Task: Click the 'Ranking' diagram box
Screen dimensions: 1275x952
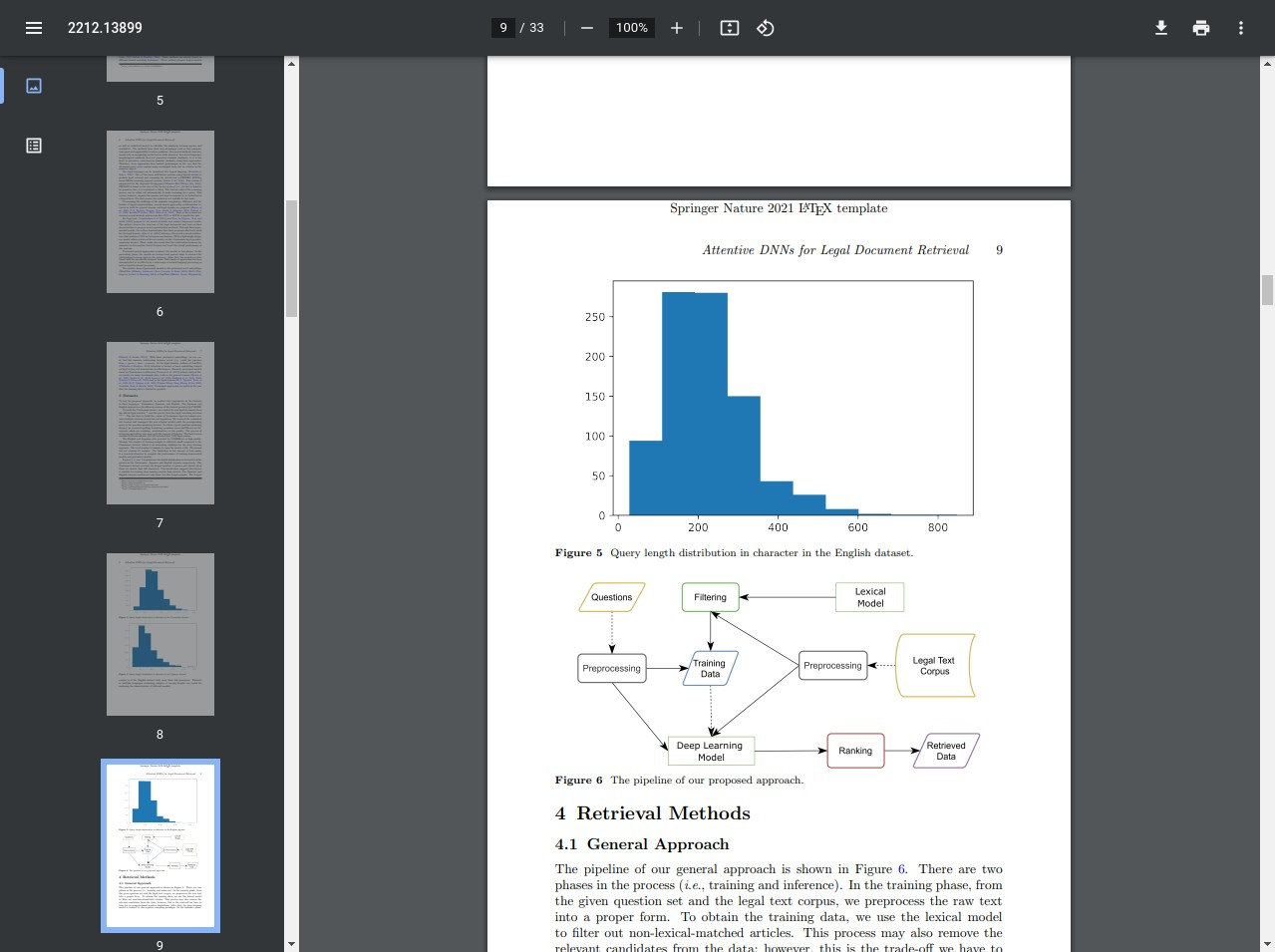Action: [x=855, y=751]
